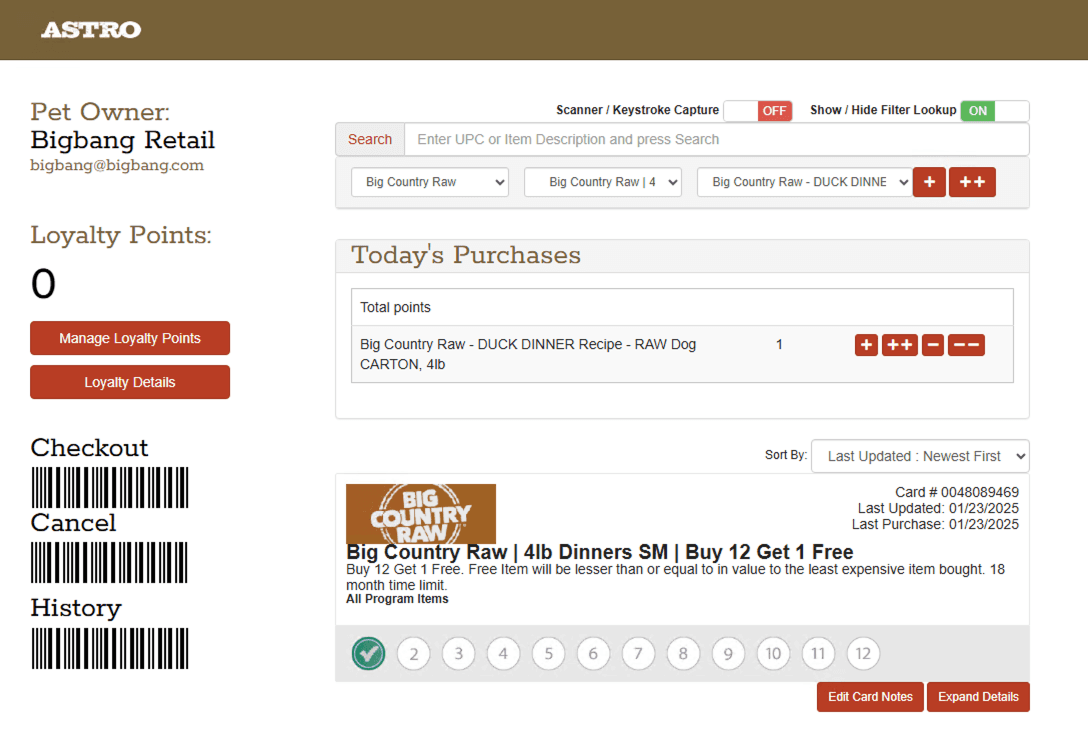Open the Big Country Raw | 4 program dropdown
Screen dimensions: 1088x747
[x=602, y=182]
